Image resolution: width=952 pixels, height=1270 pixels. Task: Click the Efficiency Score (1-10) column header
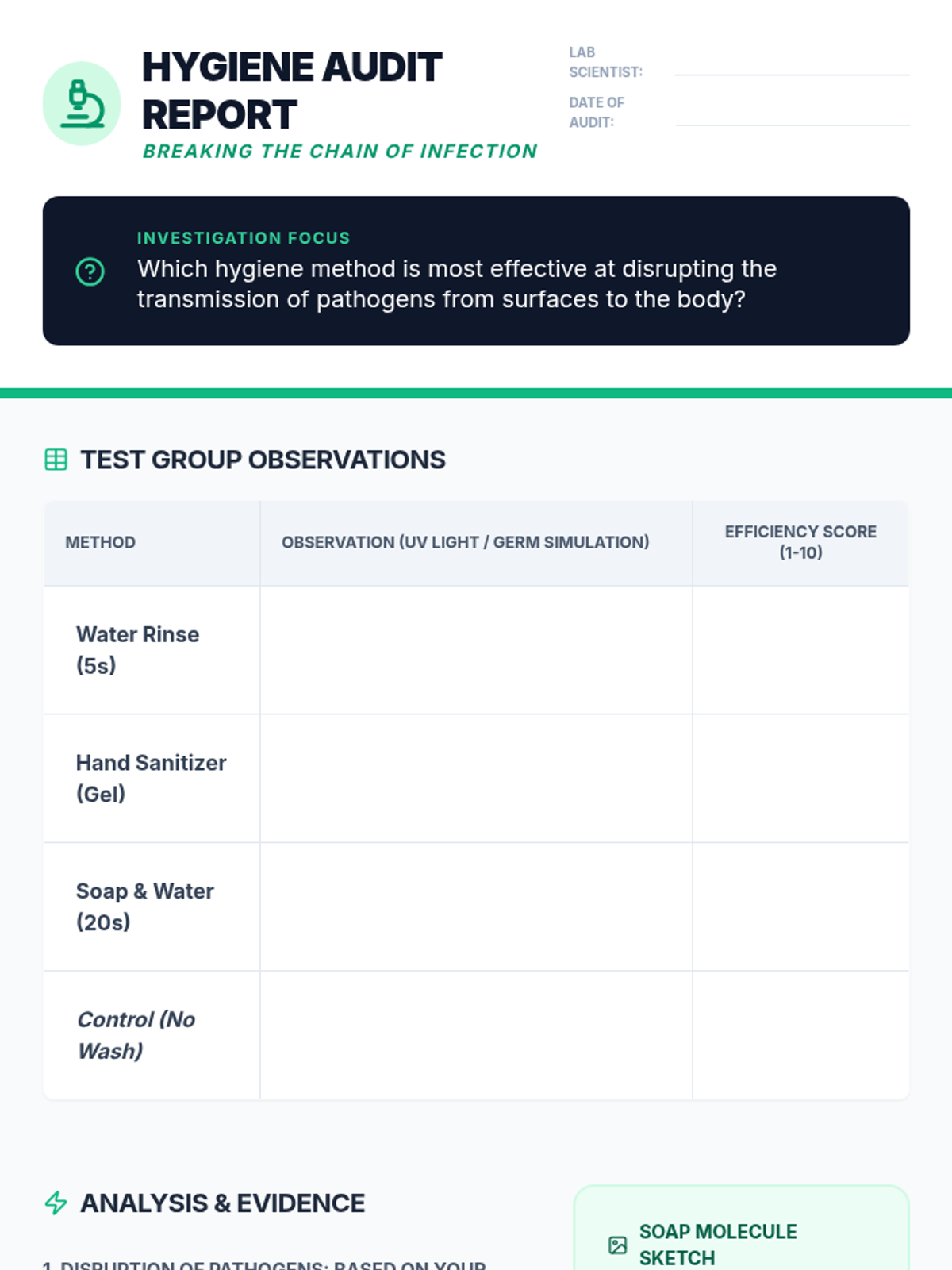coord(800,542)
